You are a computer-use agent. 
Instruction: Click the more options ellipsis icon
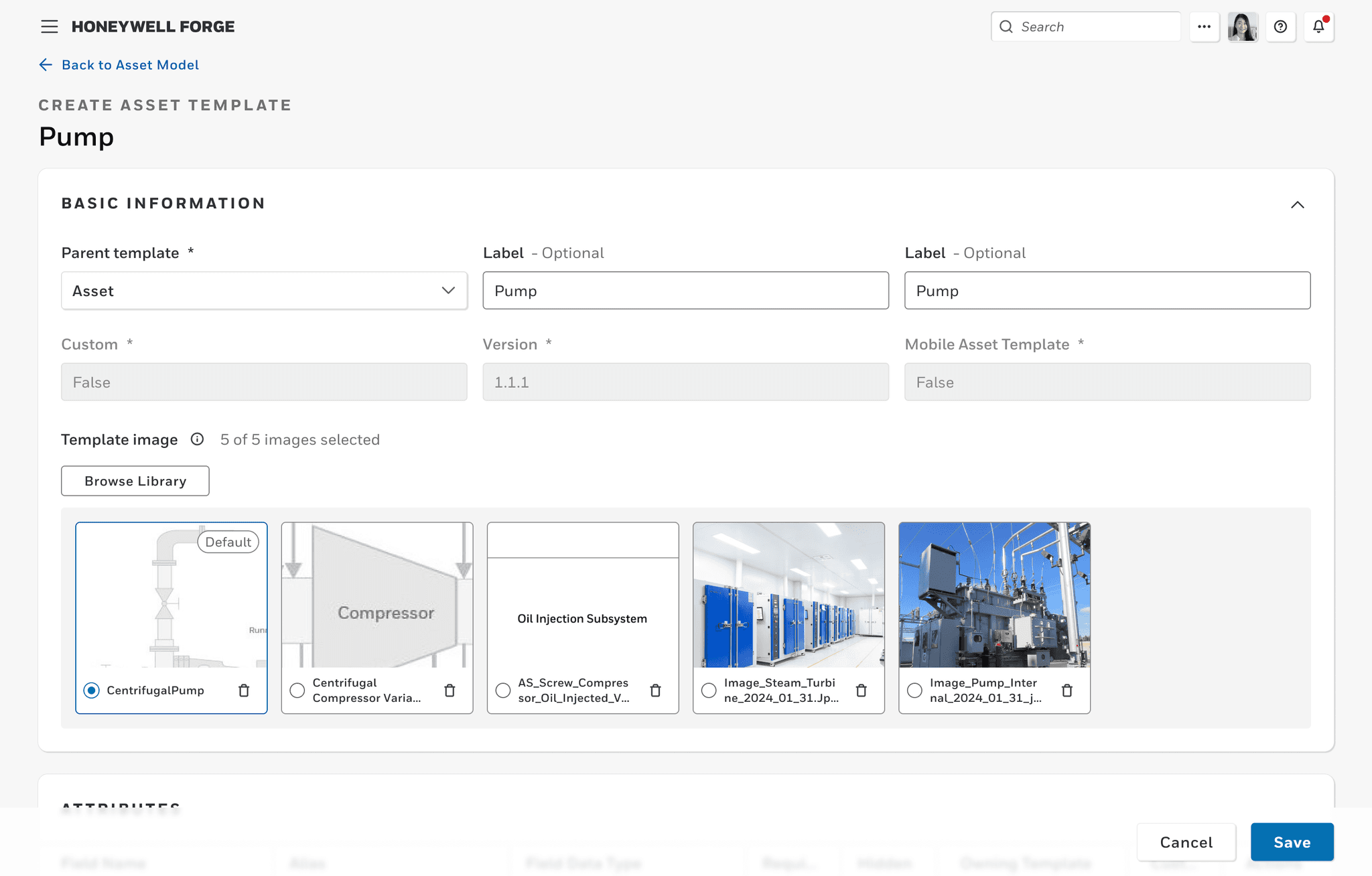pyautogui.click(x=1201, y=27)
